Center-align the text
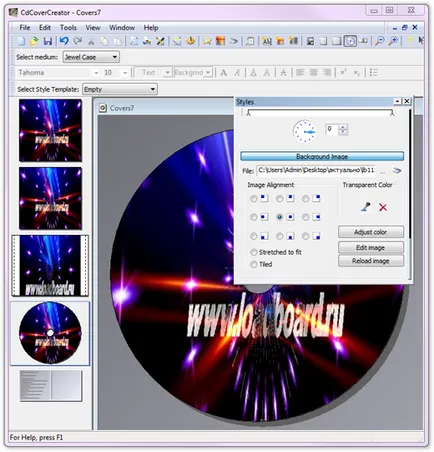Viewport: 434px width, 452px height. (314, 72)
